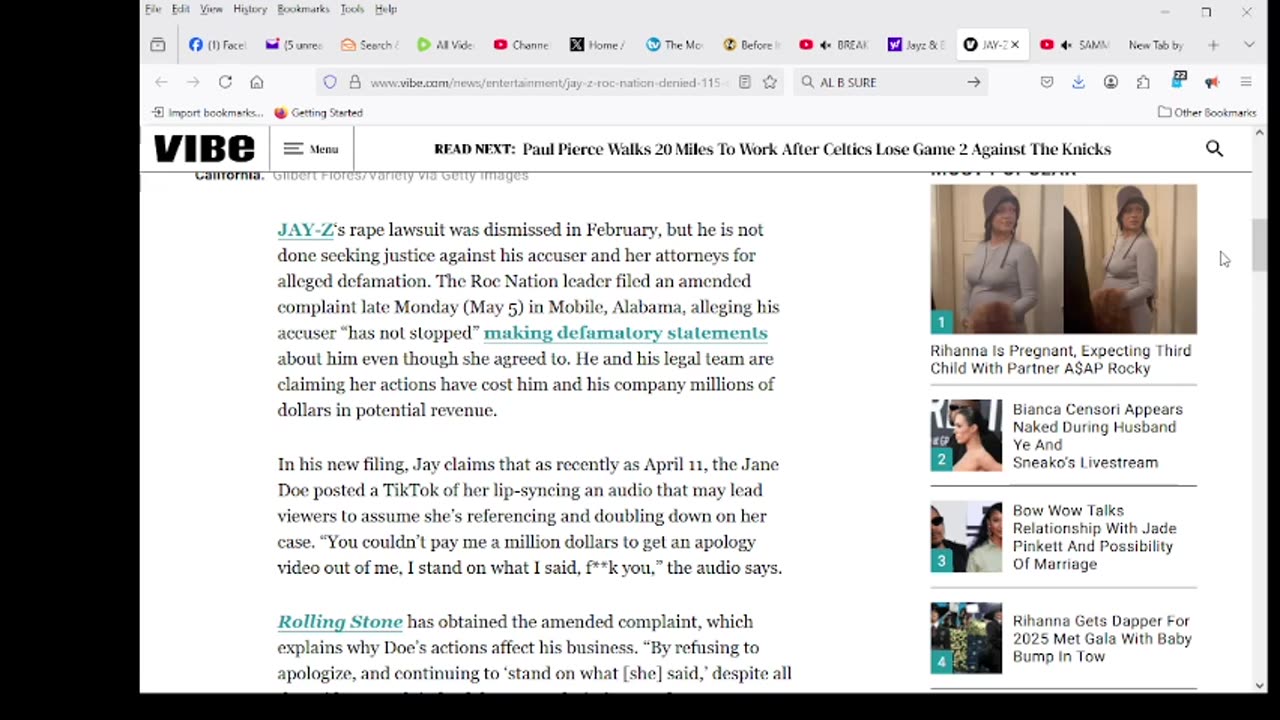The image size is (1280, 720).
Task: Switch to the X Home tab
Action: tap(597, 45)
